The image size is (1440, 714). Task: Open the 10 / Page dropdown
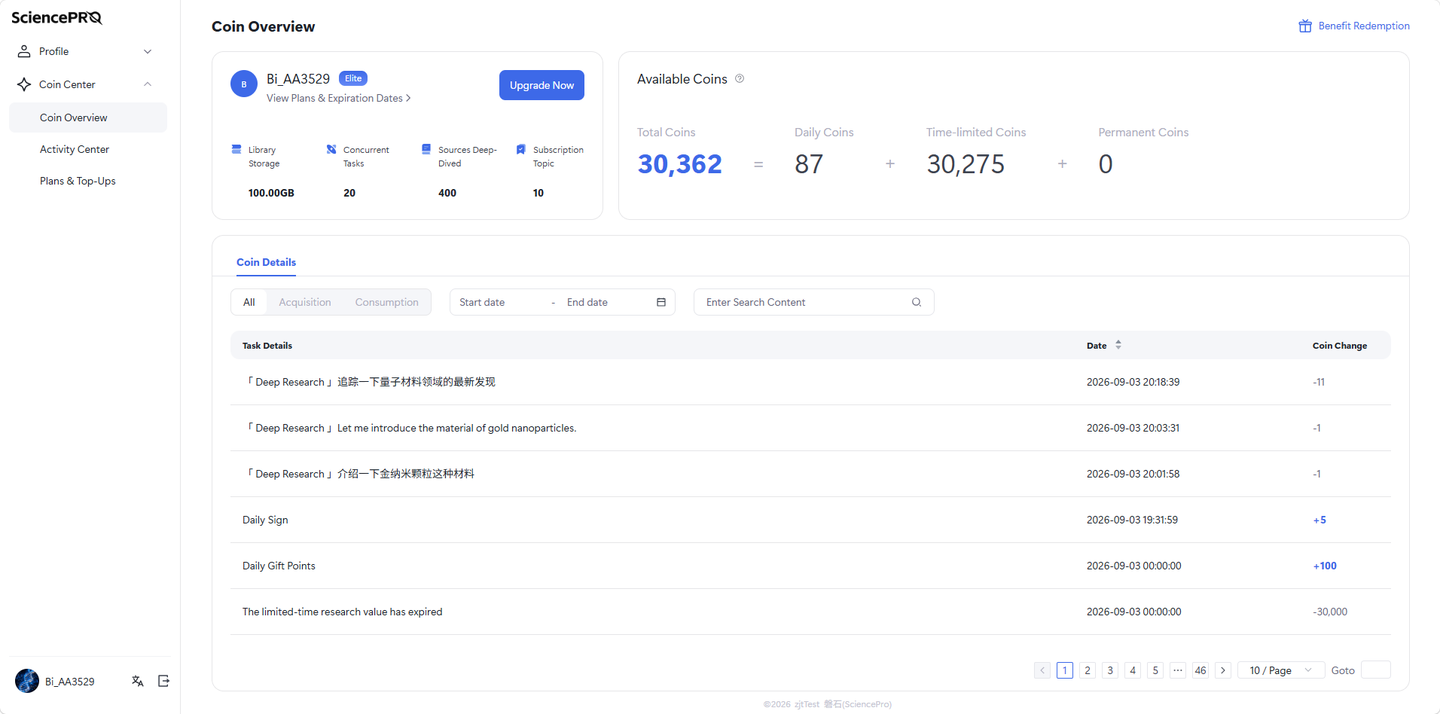[x=1281, y=670]
